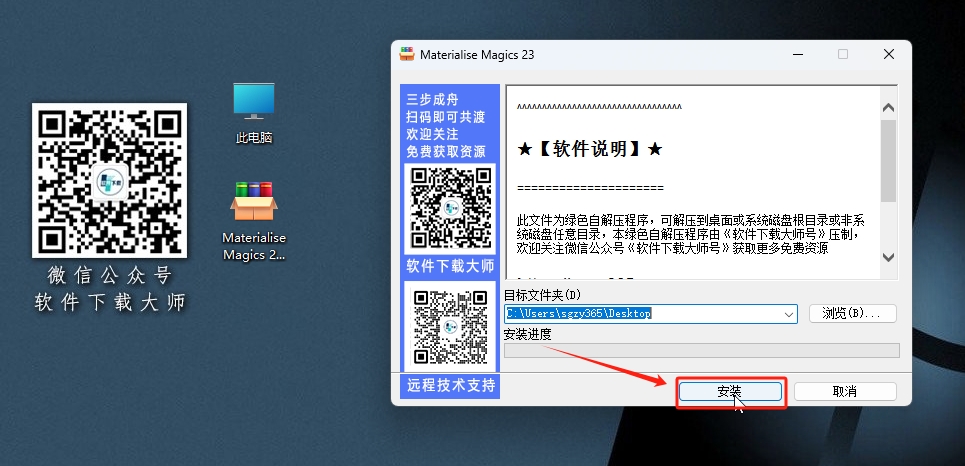Expand the destination folder dropdown arrow
The width and height of the screenshot is (965, 466).
pyautogui.click(x=789, y=314)
